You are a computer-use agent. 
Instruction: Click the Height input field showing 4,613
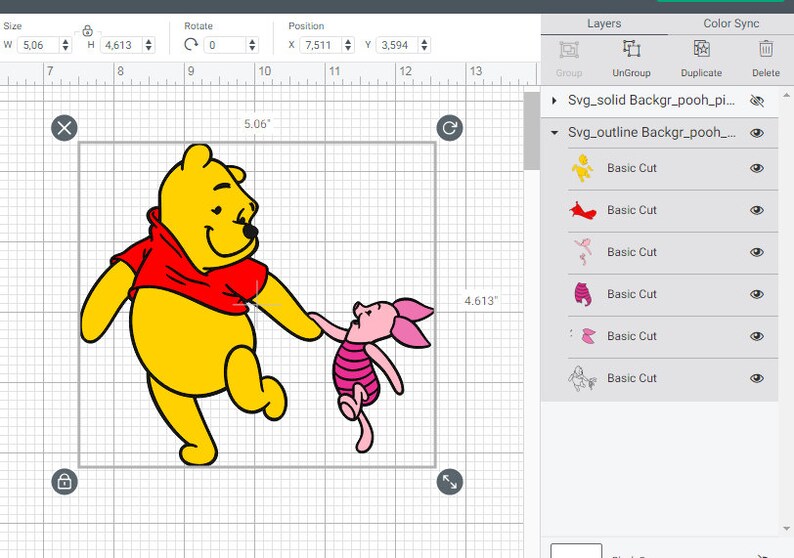pos(122,45)
